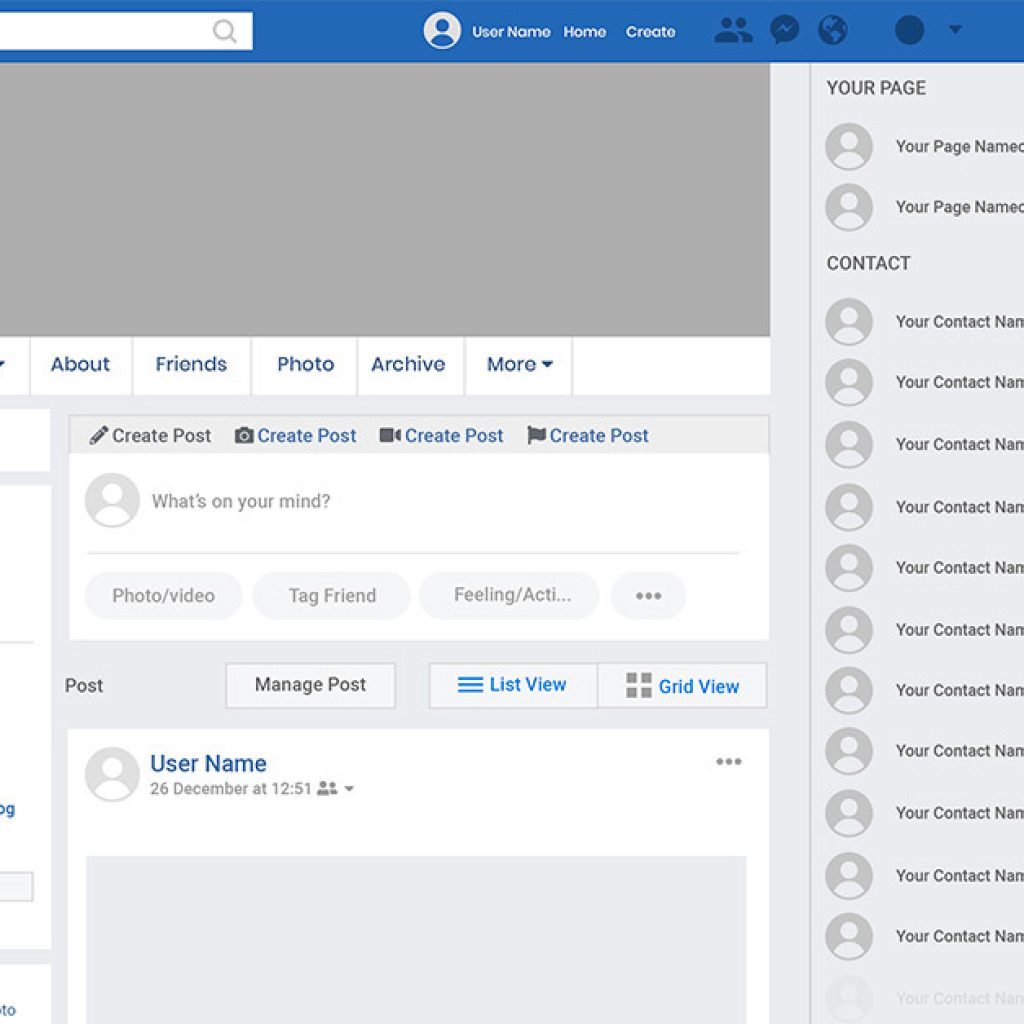Click the pencil Create Post option
Screen dimensions: 1024x1024
coord(151,436)
